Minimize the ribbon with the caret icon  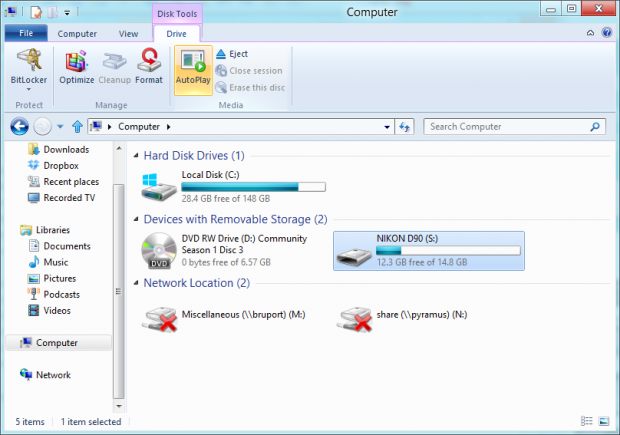click(590, 33)
